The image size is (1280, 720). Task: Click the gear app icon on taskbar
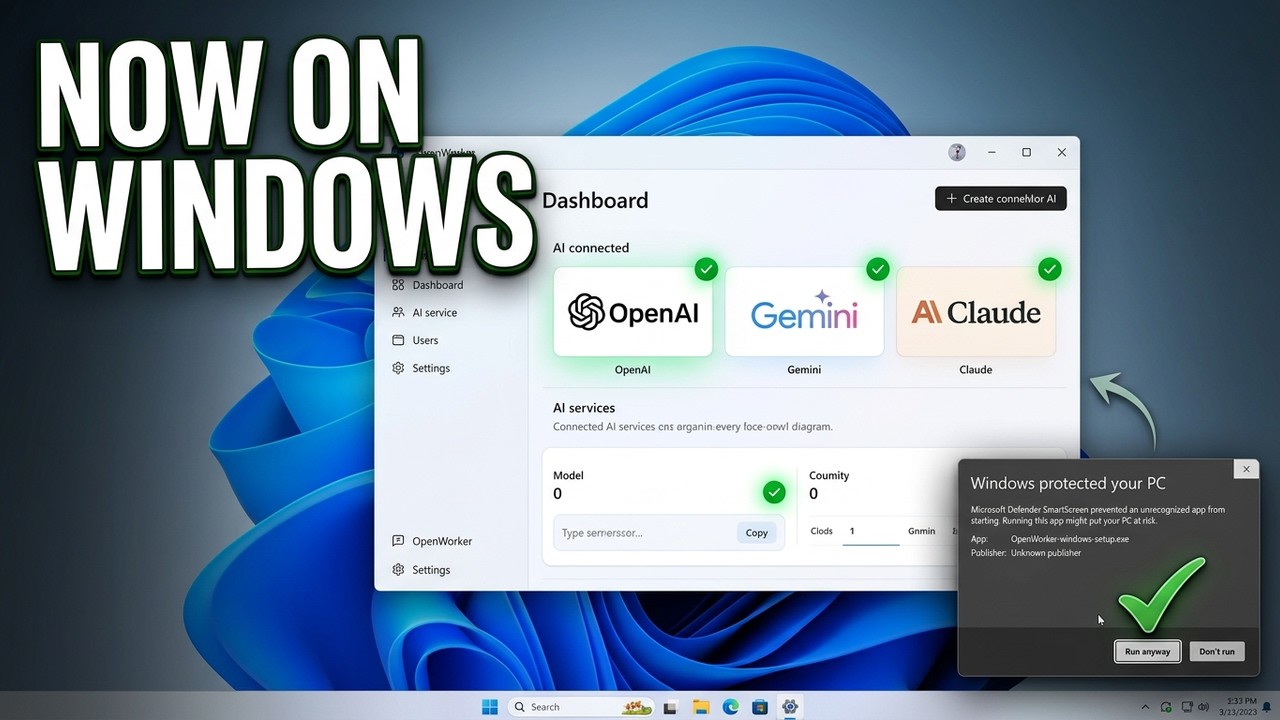(790, 707)
